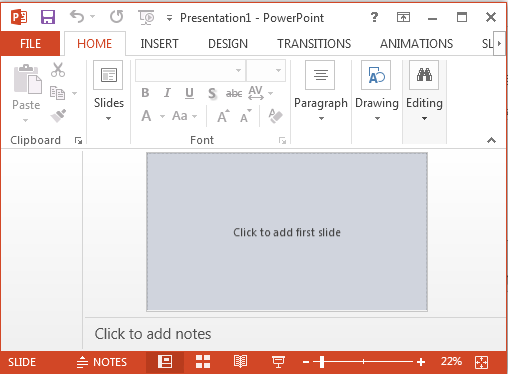Toggle Strikethrough formatting
508x374 pixels.
coord(234,93)
